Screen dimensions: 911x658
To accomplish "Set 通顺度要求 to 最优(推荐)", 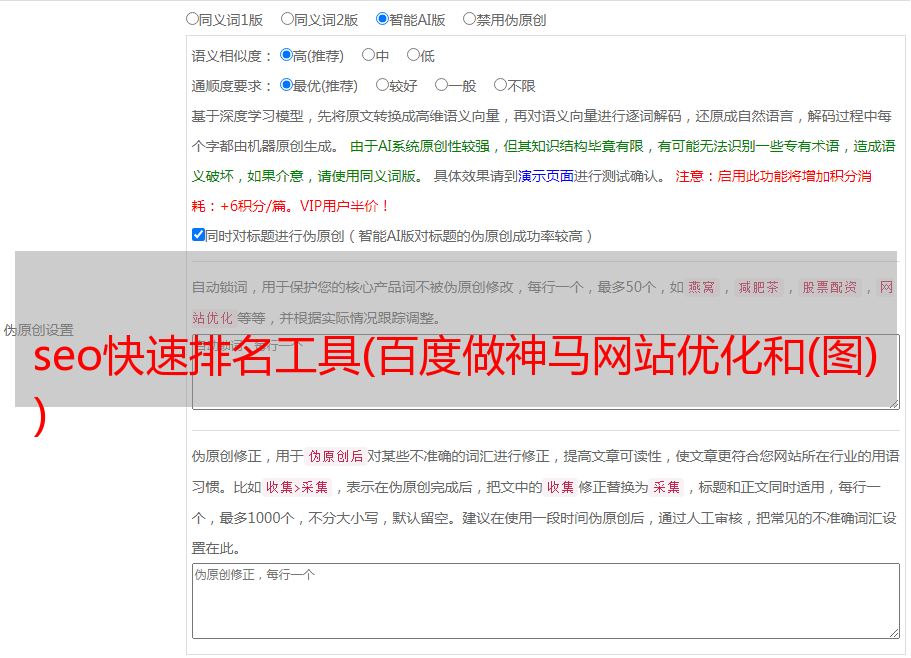I will click(286, 85).
